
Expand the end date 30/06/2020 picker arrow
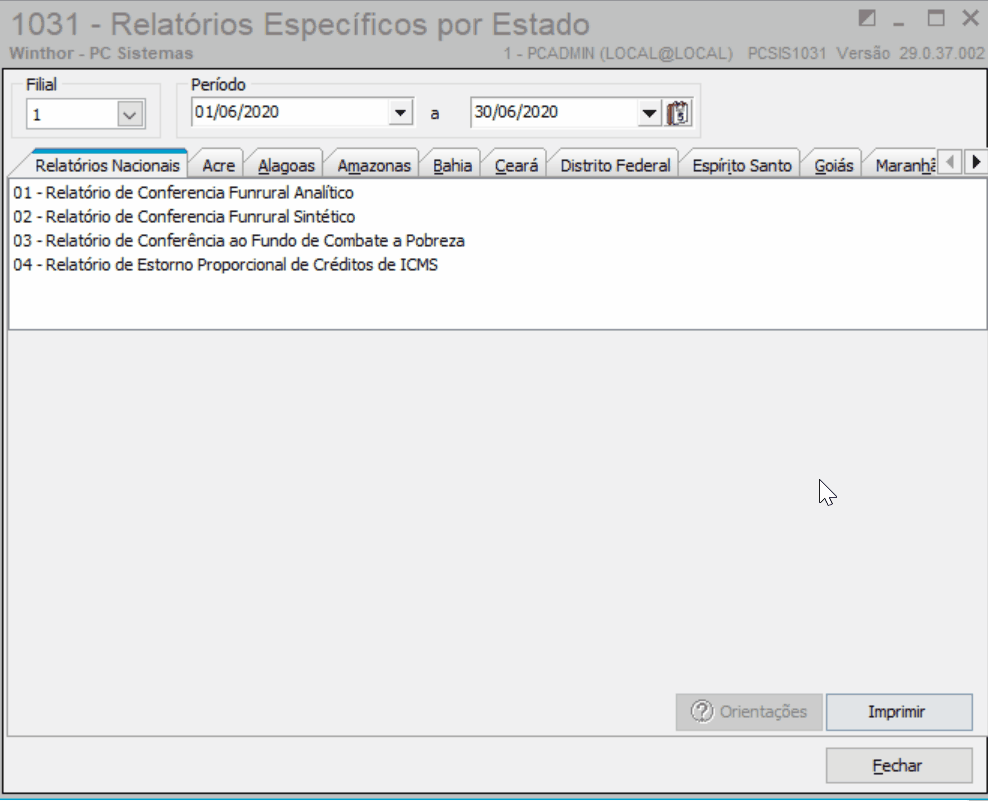pyautogui.click(x=648, y=113)
